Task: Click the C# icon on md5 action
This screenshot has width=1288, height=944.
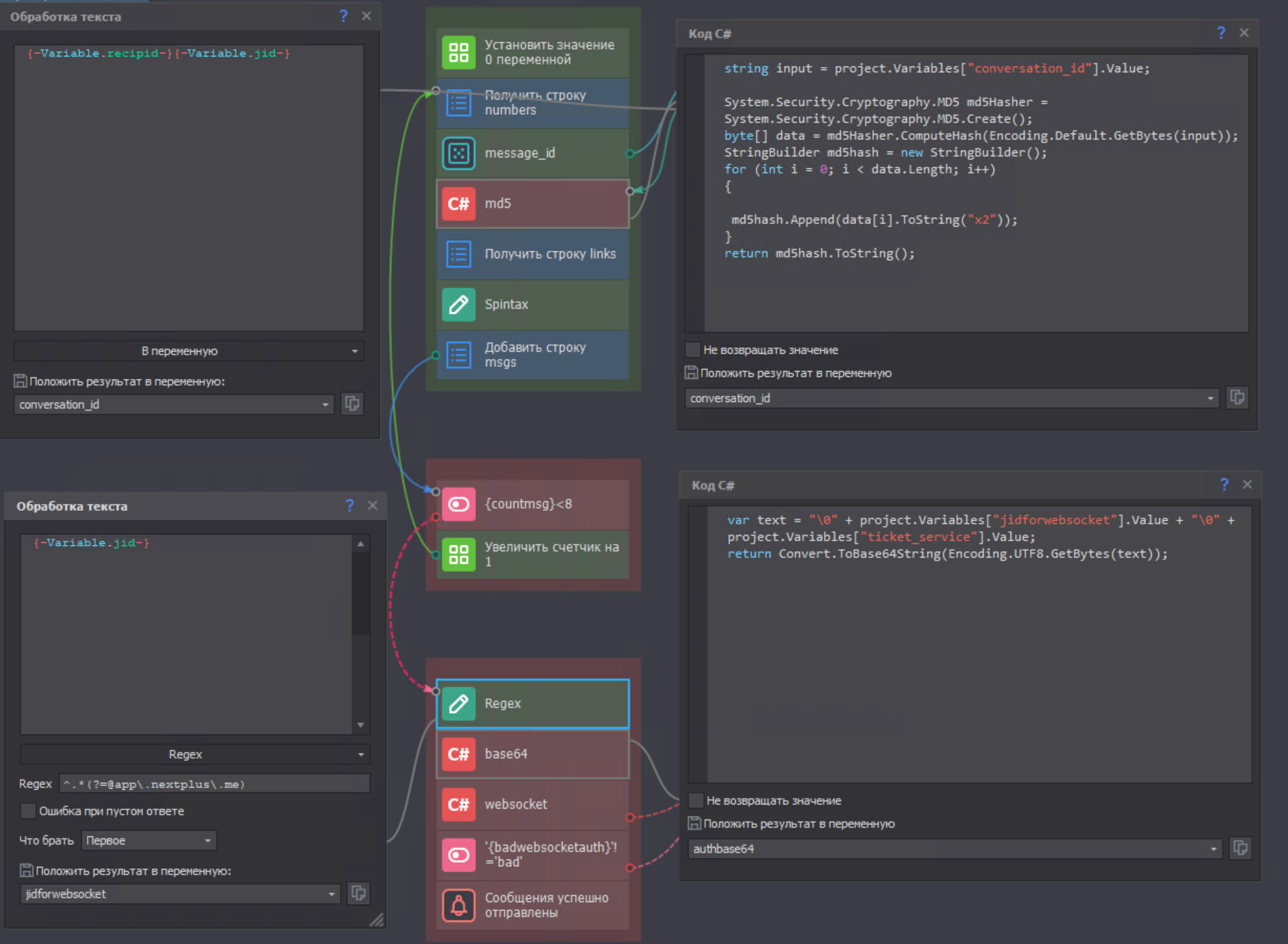Action: point(458,204)
